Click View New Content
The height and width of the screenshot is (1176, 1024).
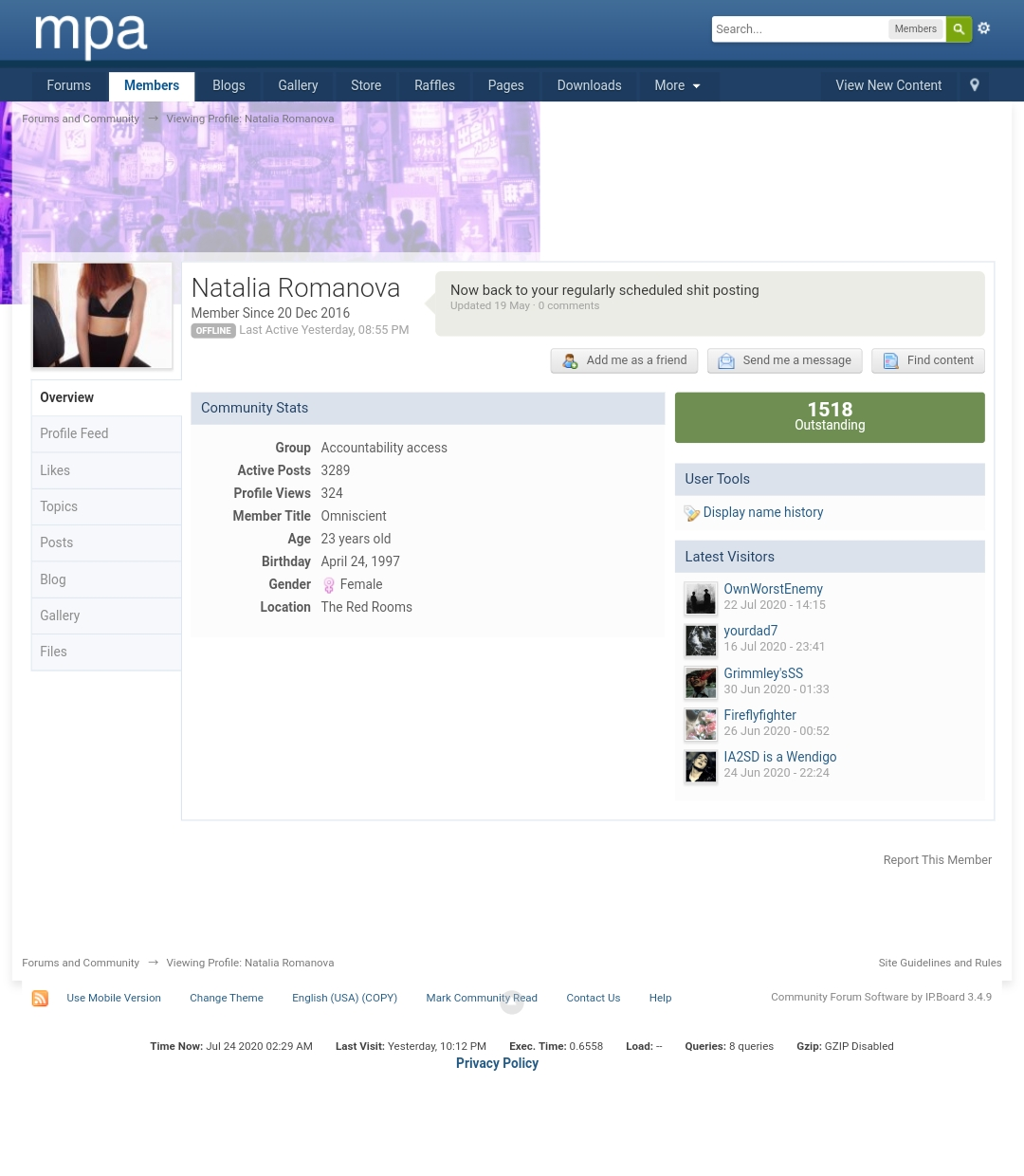coord(888,85)
